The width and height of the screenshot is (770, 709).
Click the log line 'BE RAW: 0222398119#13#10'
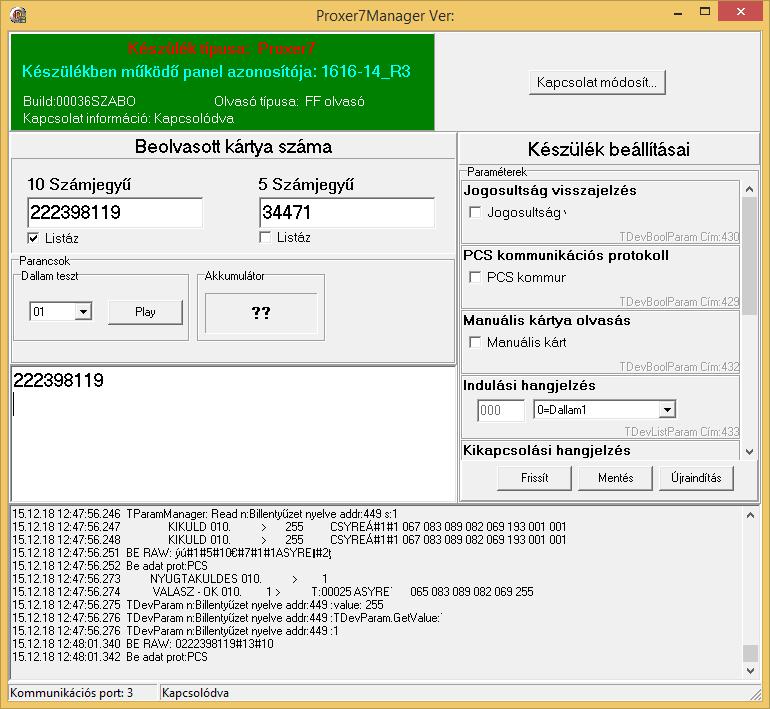143,644
